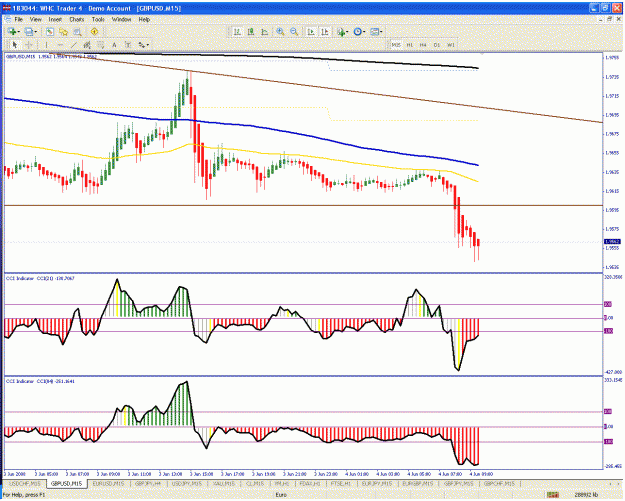The image size is (625, 501).
Task: Switch to the XAU,M15 chart tab
Action: (224, 483)
